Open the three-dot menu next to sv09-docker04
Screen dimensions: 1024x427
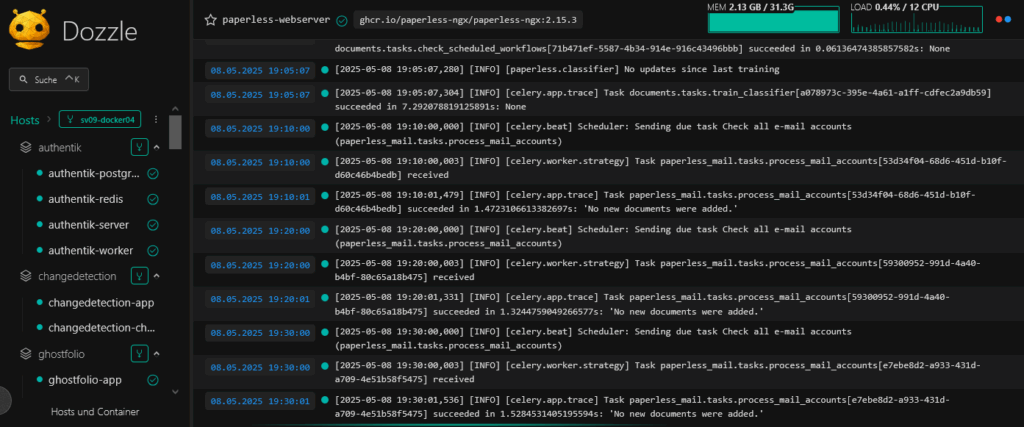156,120
